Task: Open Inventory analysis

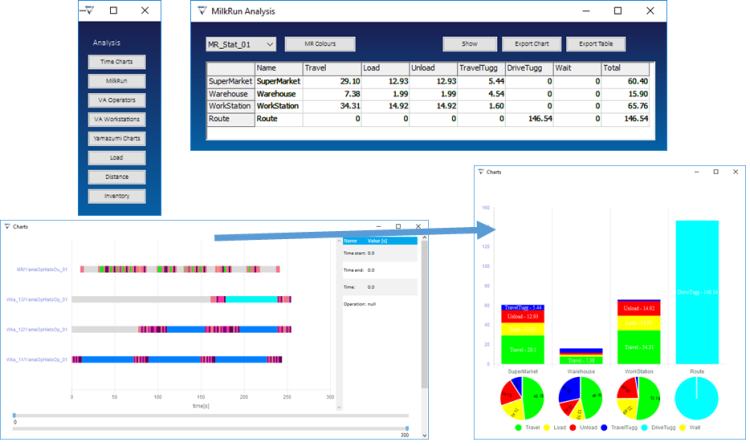Action: tap(117, 196)
